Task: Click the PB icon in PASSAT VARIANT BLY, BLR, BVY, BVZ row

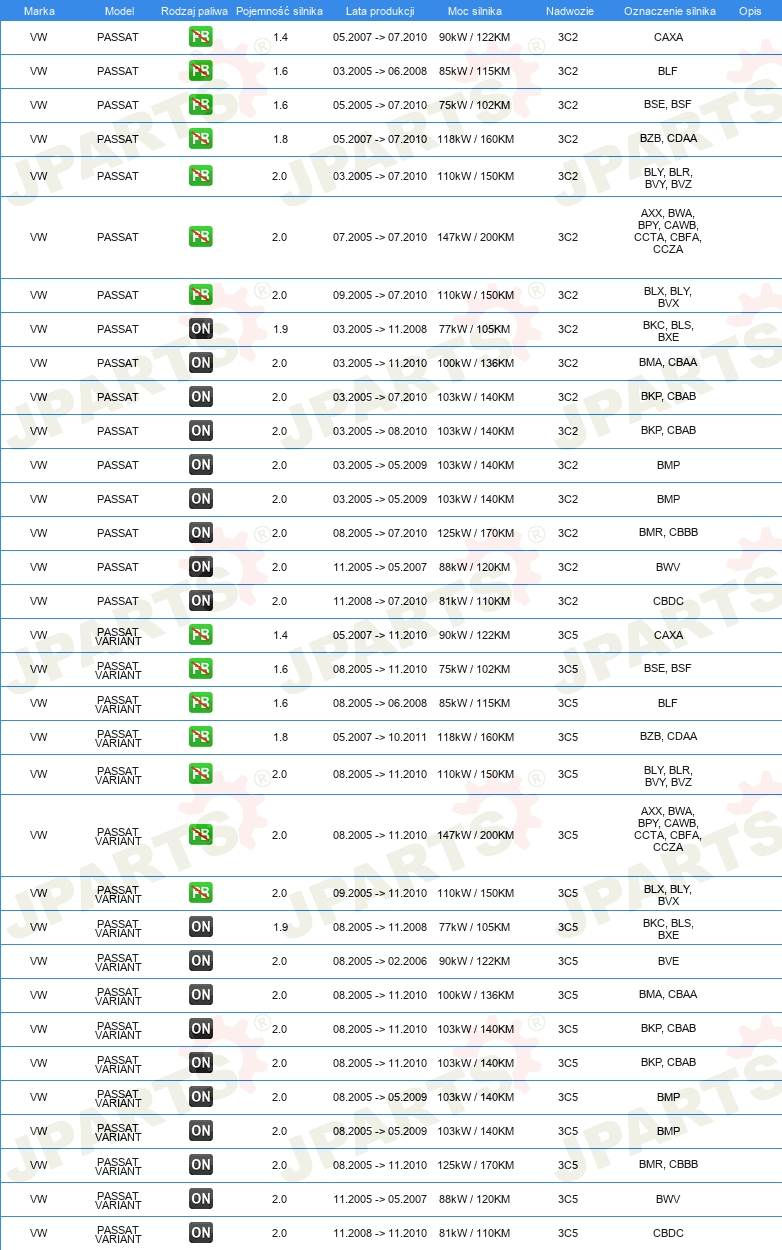Action: (x=201, y=774)
